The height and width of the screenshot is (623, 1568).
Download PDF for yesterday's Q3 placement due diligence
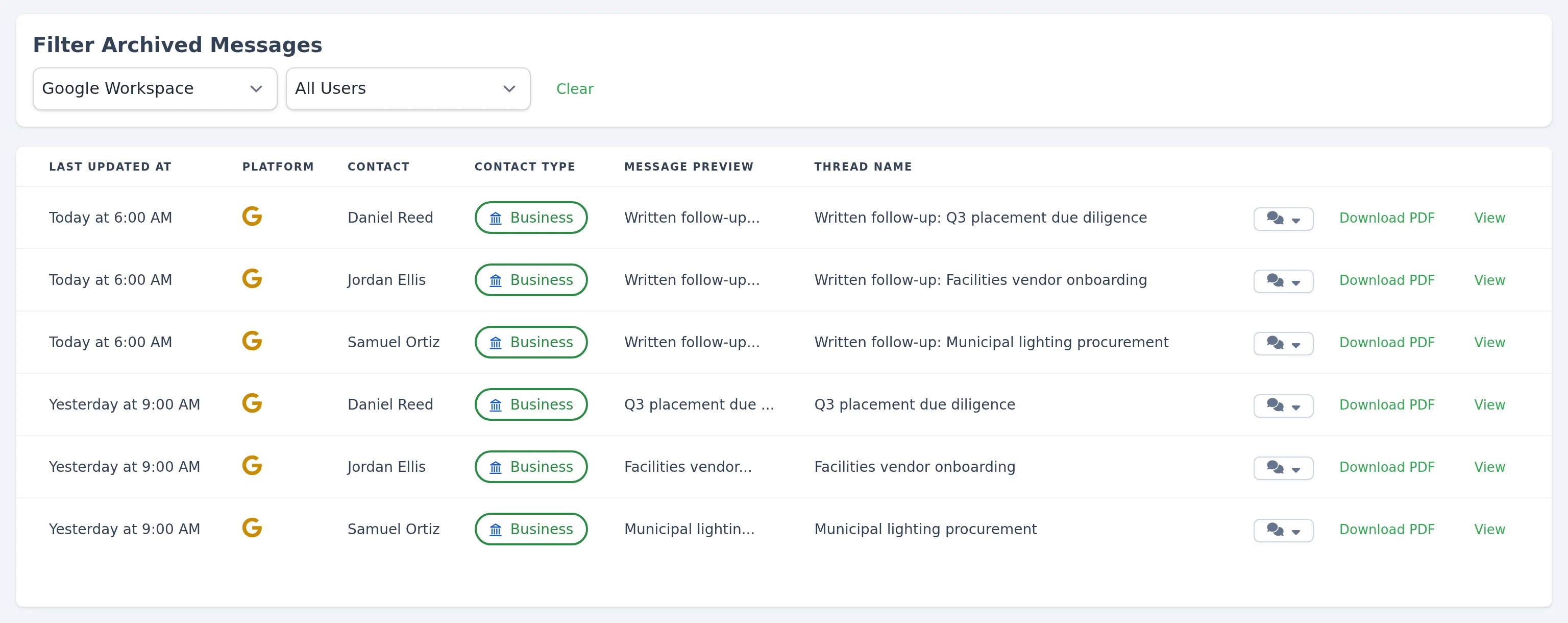point(1387,404)
